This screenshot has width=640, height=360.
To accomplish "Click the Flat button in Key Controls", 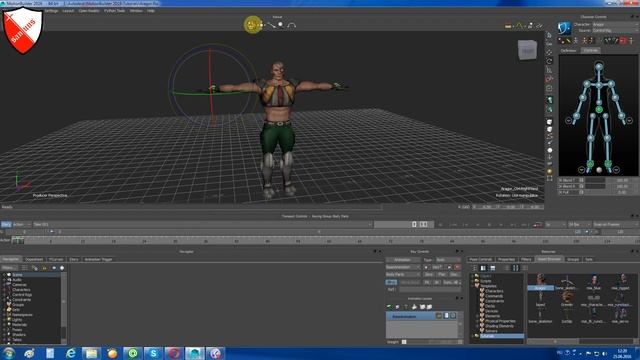I will (x=441, y=274).
